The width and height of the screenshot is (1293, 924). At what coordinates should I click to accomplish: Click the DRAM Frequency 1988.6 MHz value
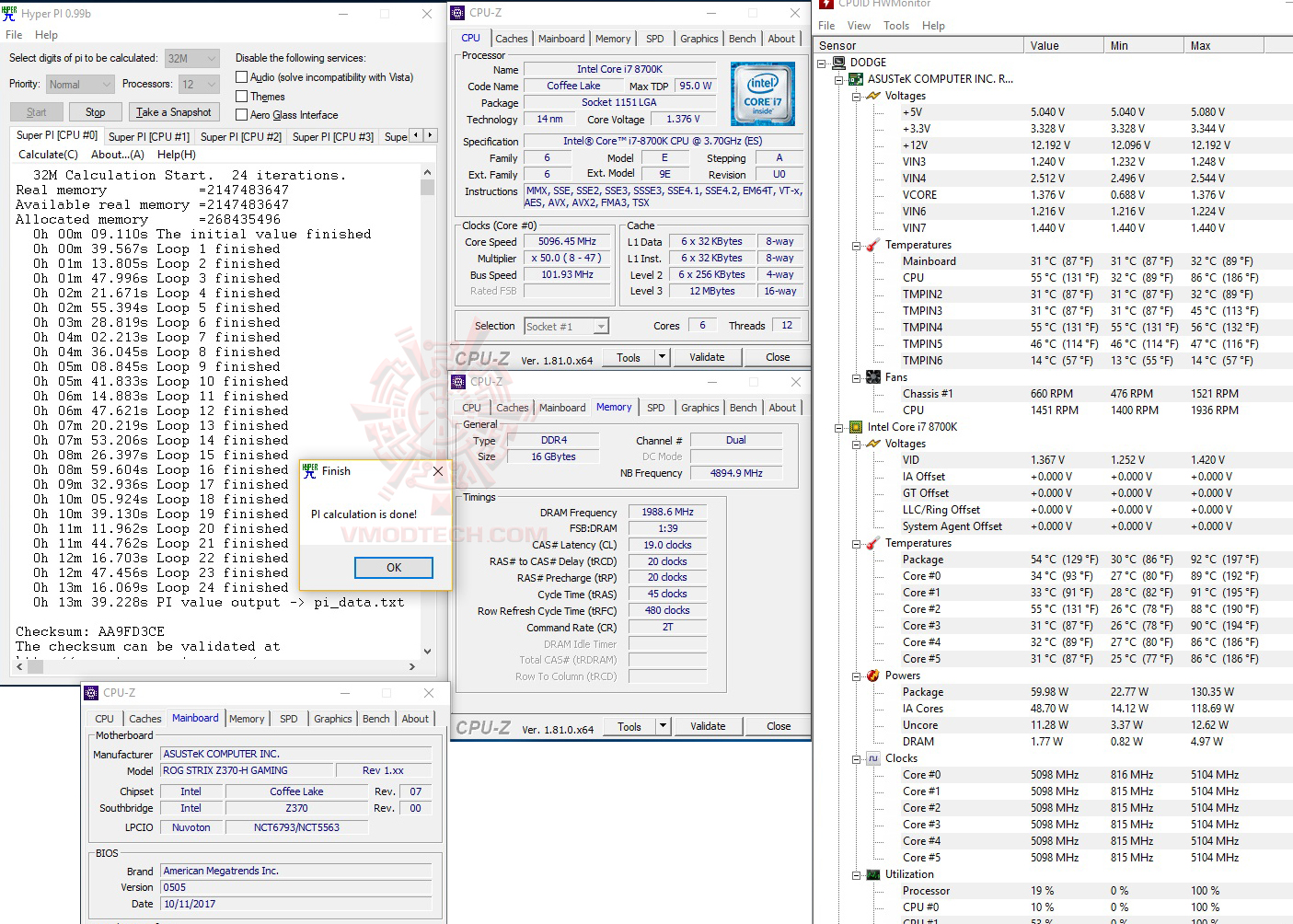click(668, 512)
